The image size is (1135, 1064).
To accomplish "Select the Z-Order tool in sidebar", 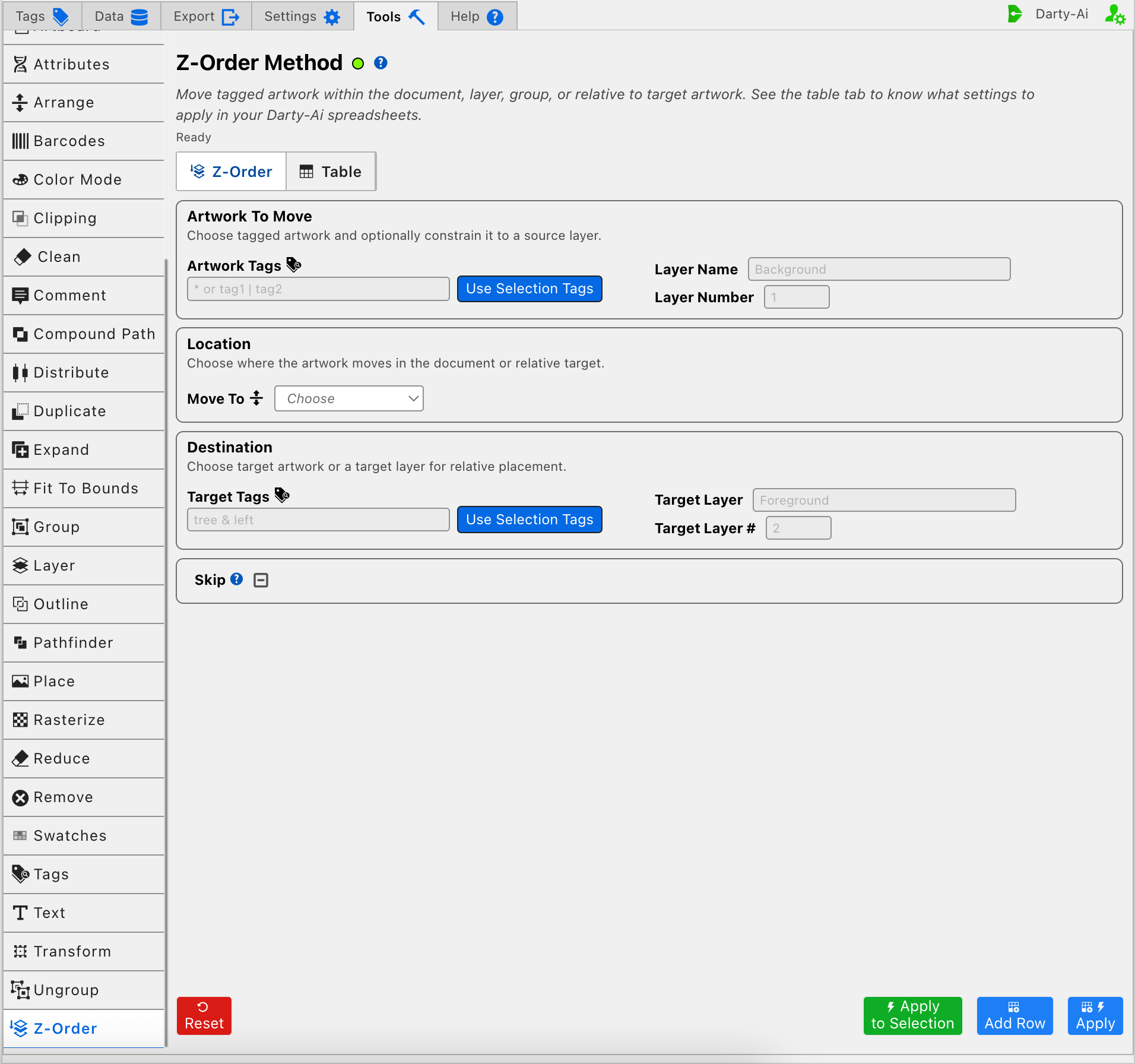I will pos(84,1029).
